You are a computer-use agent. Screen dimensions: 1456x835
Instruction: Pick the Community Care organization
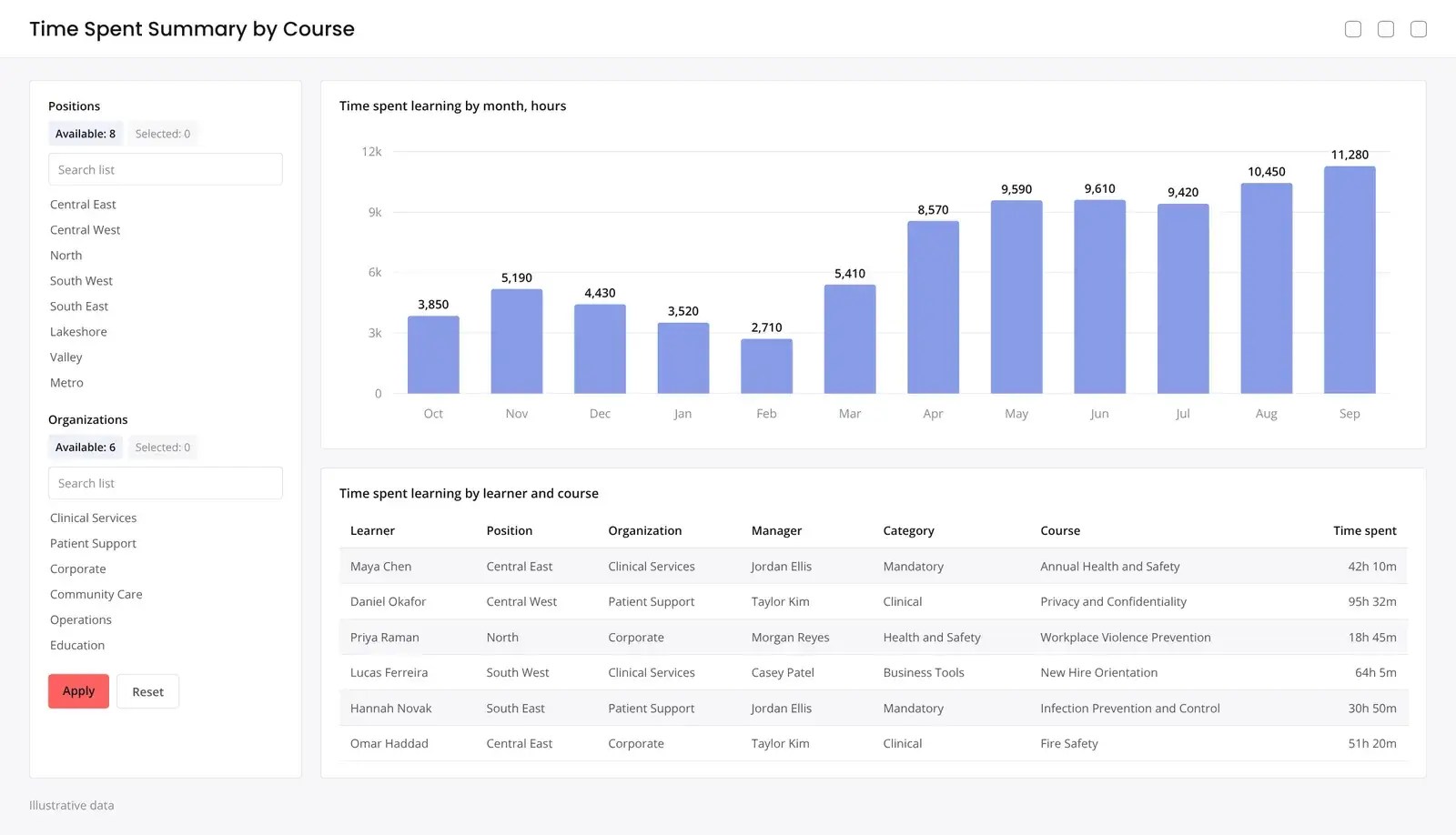[96, 595]
